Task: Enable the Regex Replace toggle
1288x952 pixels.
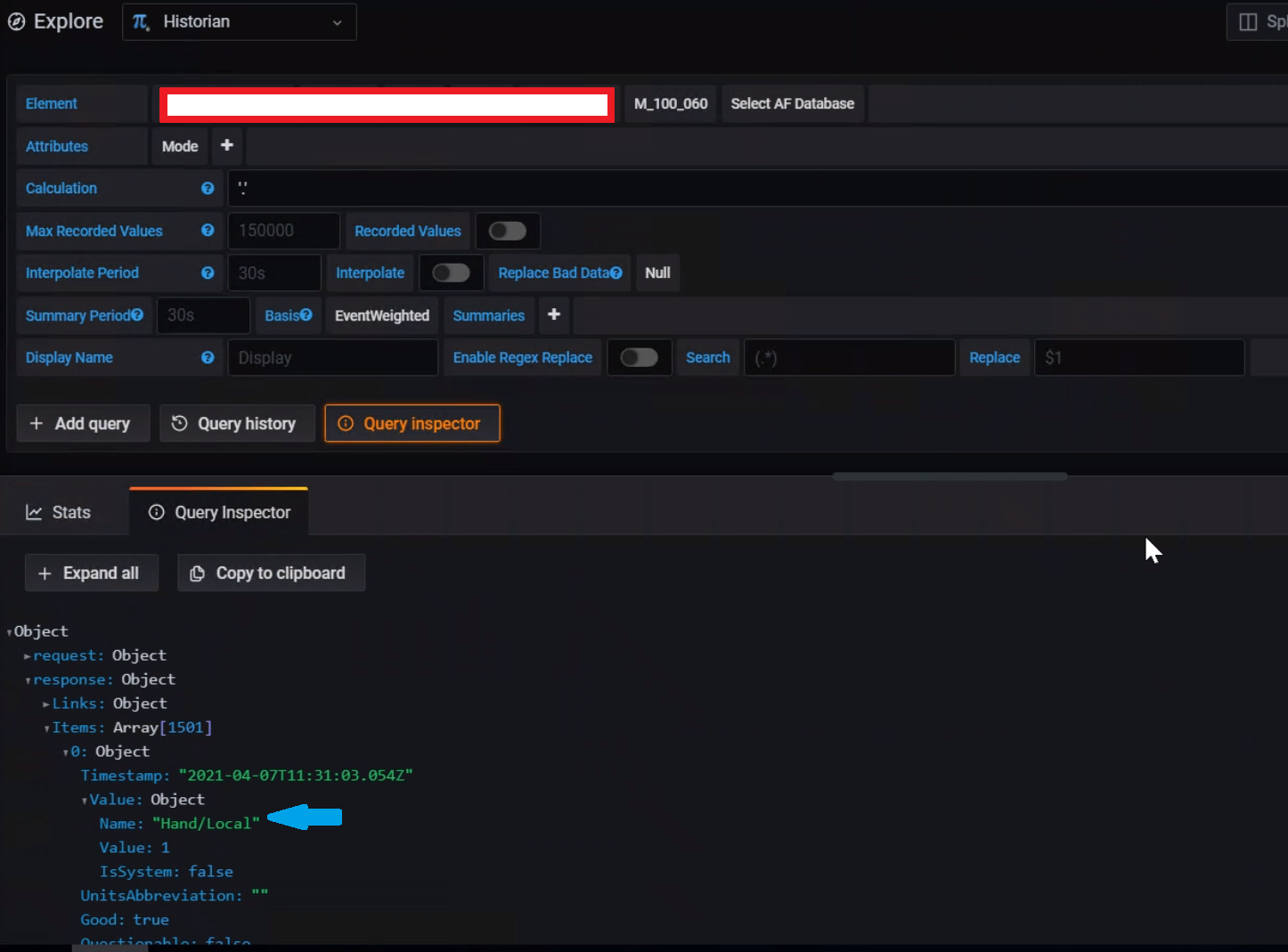Action: click(640, 357)
